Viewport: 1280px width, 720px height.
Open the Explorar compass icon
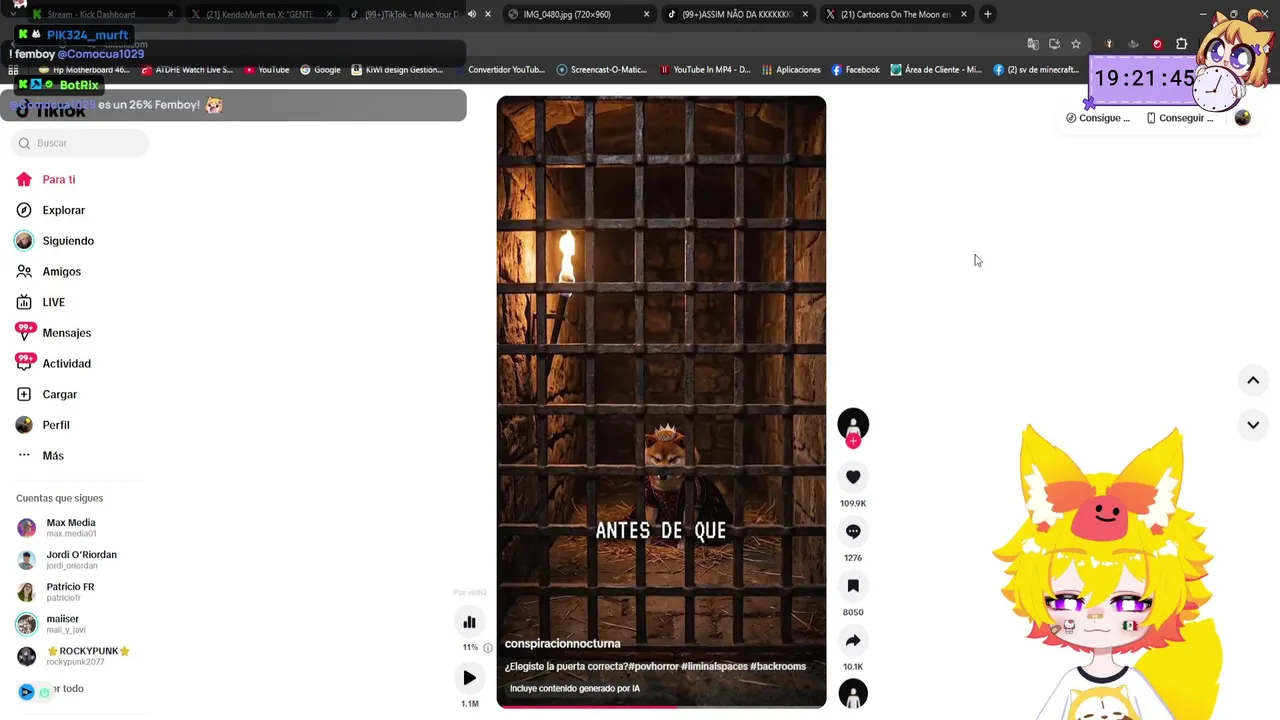24,210
